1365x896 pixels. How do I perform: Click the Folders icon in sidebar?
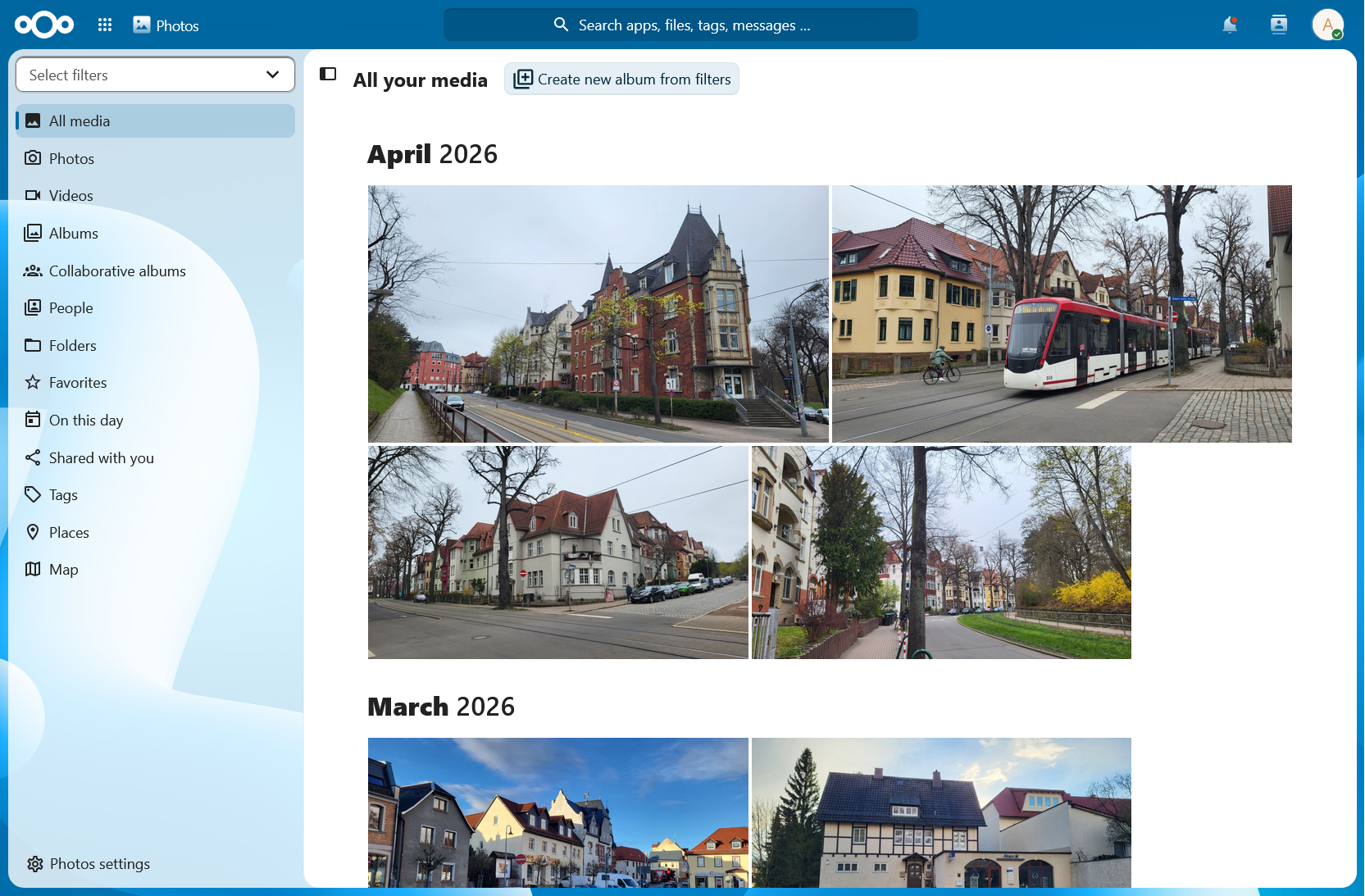click(x=33, y=345)
